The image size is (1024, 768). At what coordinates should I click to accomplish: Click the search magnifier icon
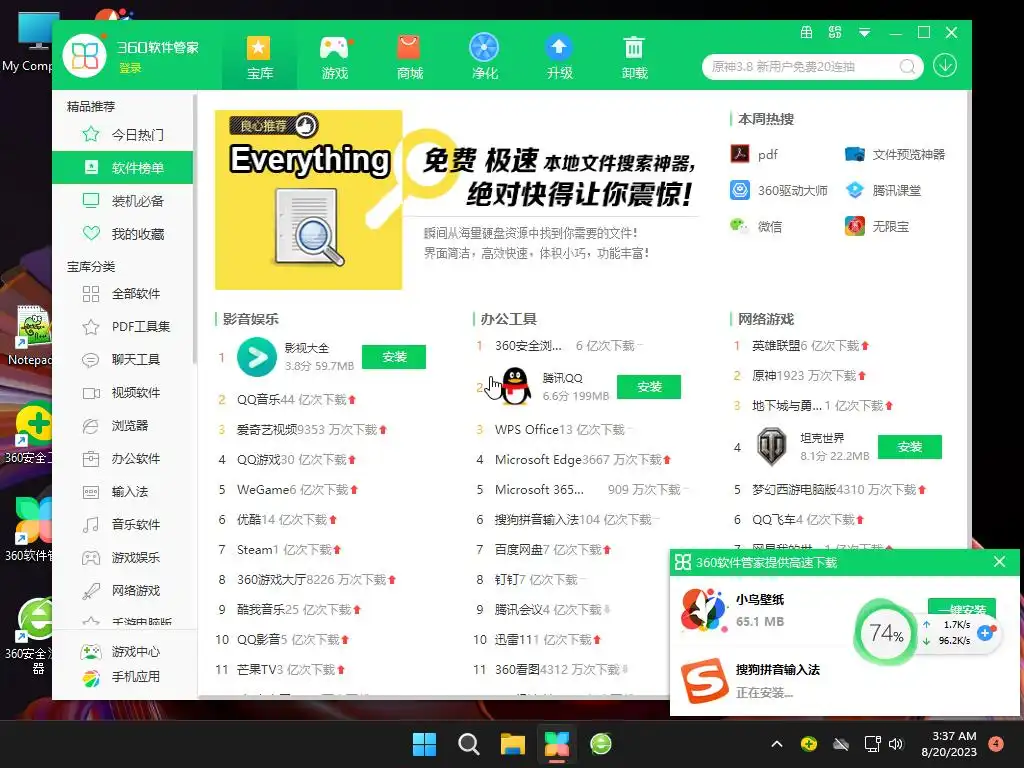click(907, 67)
